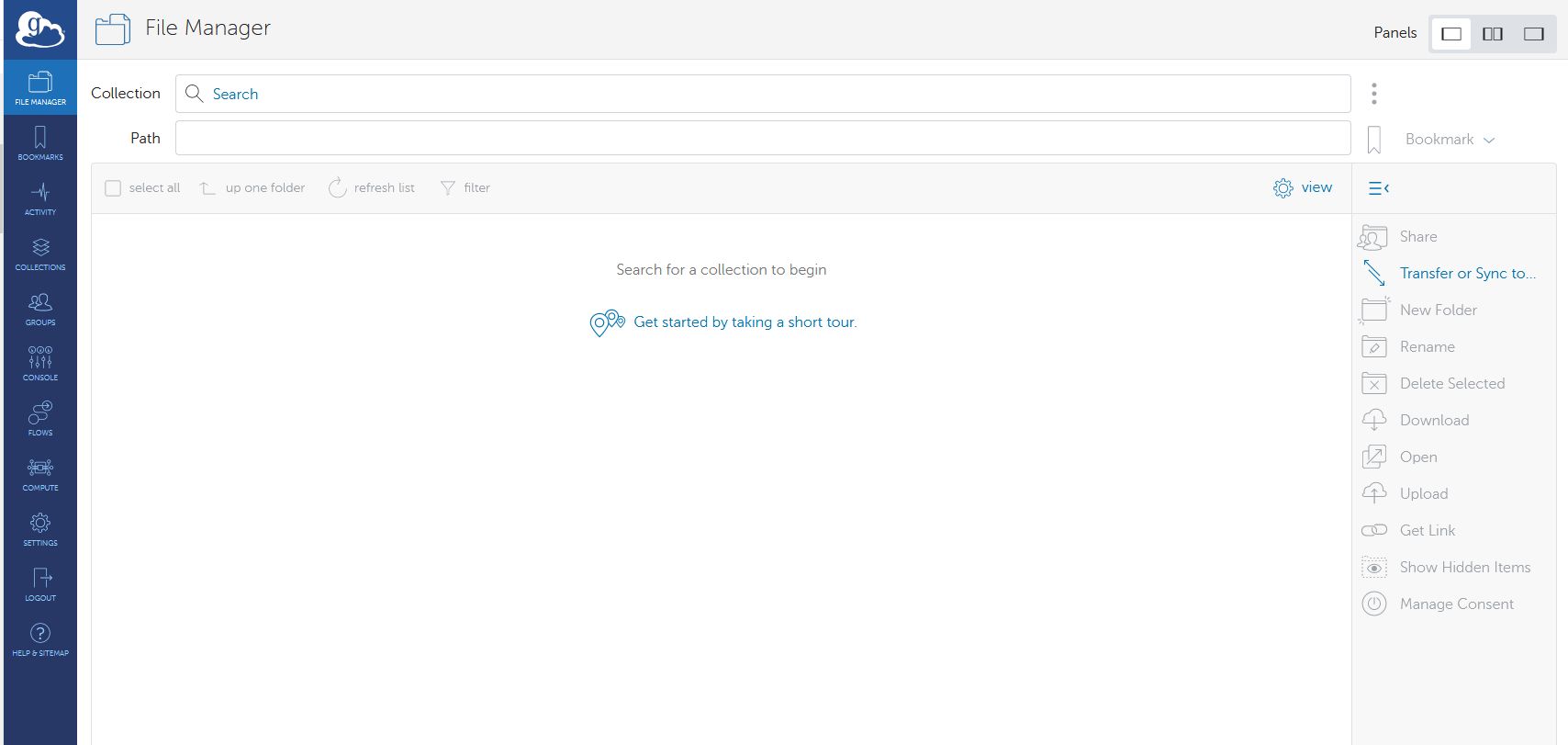Click the Globus cloud logo
Screen dimensions: 1568x745
point(40,30)
